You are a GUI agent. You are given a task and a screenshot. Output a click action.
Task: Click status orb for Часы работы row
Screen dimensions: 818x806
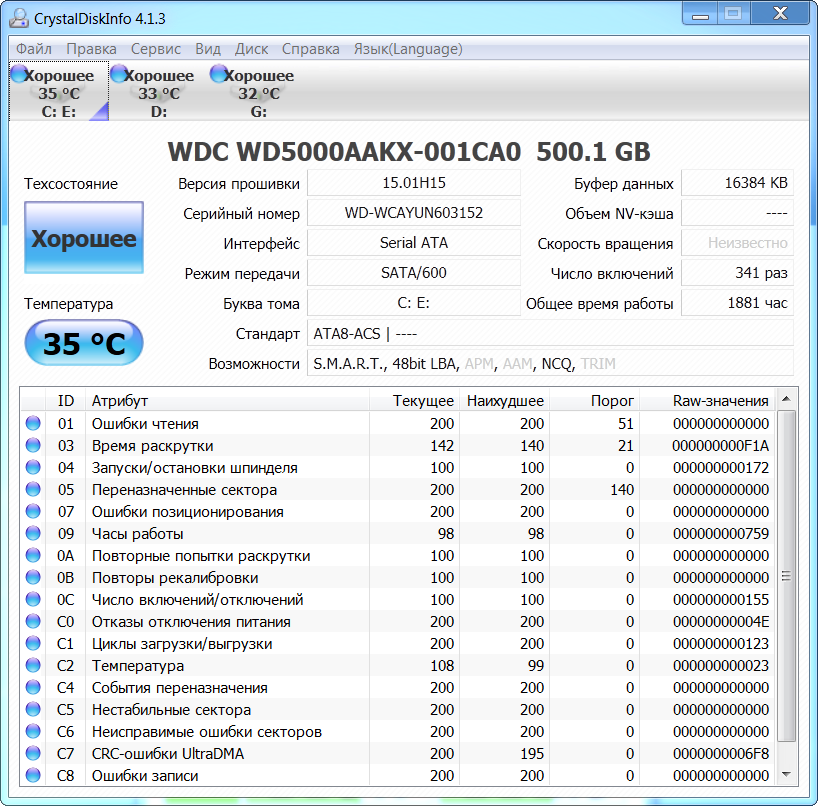(x=33, y=533)
